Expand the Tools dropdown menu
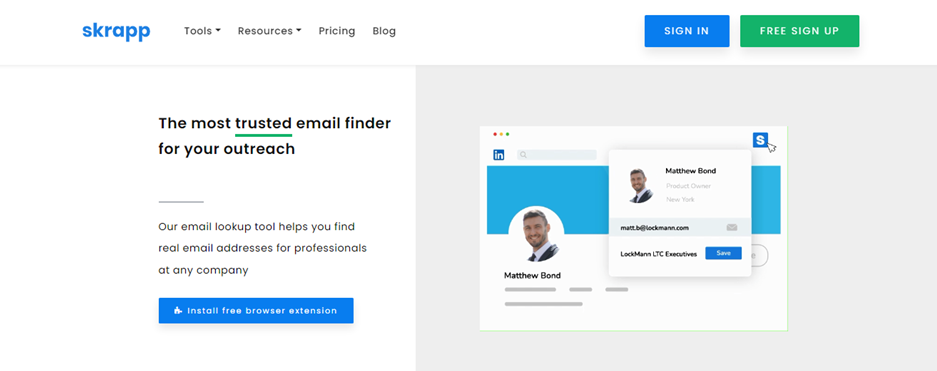The height and width of the screenshot is (371, 937). 202,31
